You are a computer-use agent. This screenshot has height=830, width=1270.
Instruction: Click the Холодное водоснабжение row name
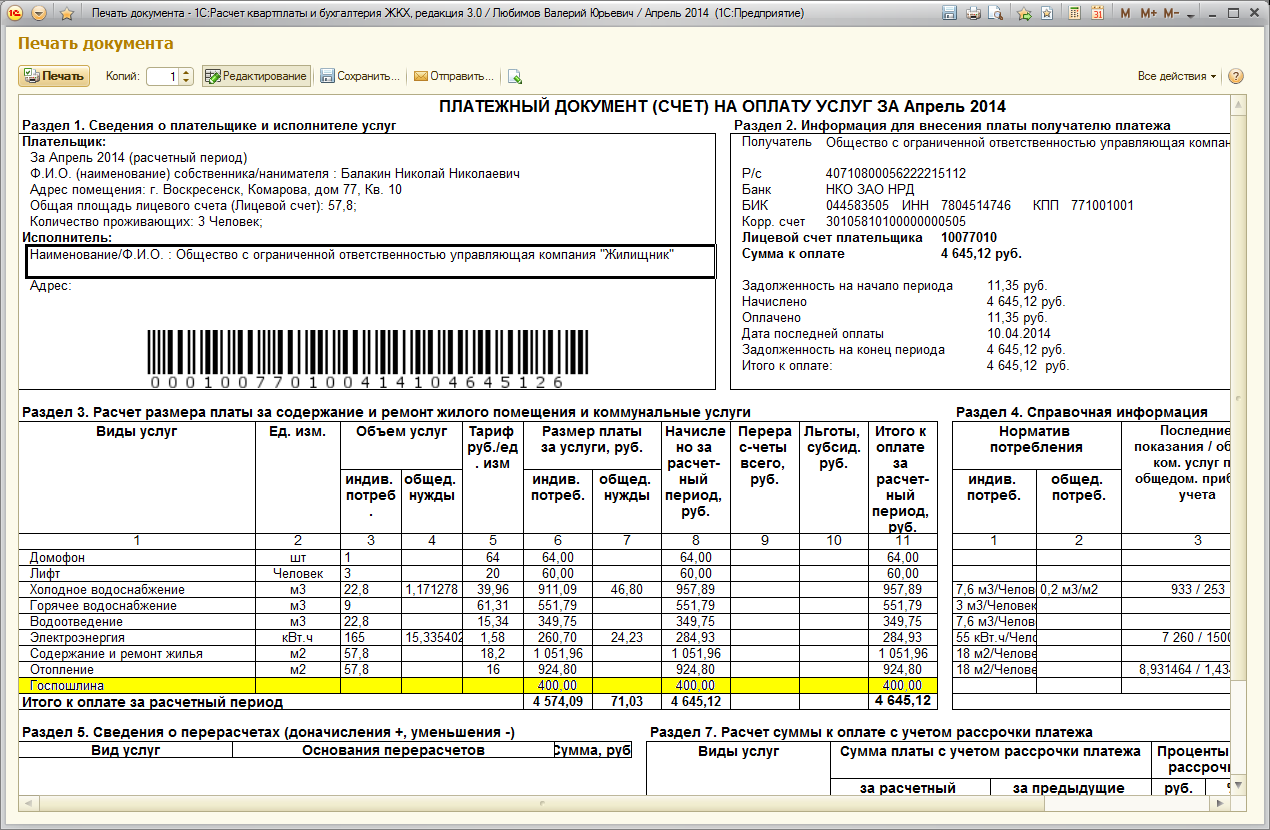107,589
